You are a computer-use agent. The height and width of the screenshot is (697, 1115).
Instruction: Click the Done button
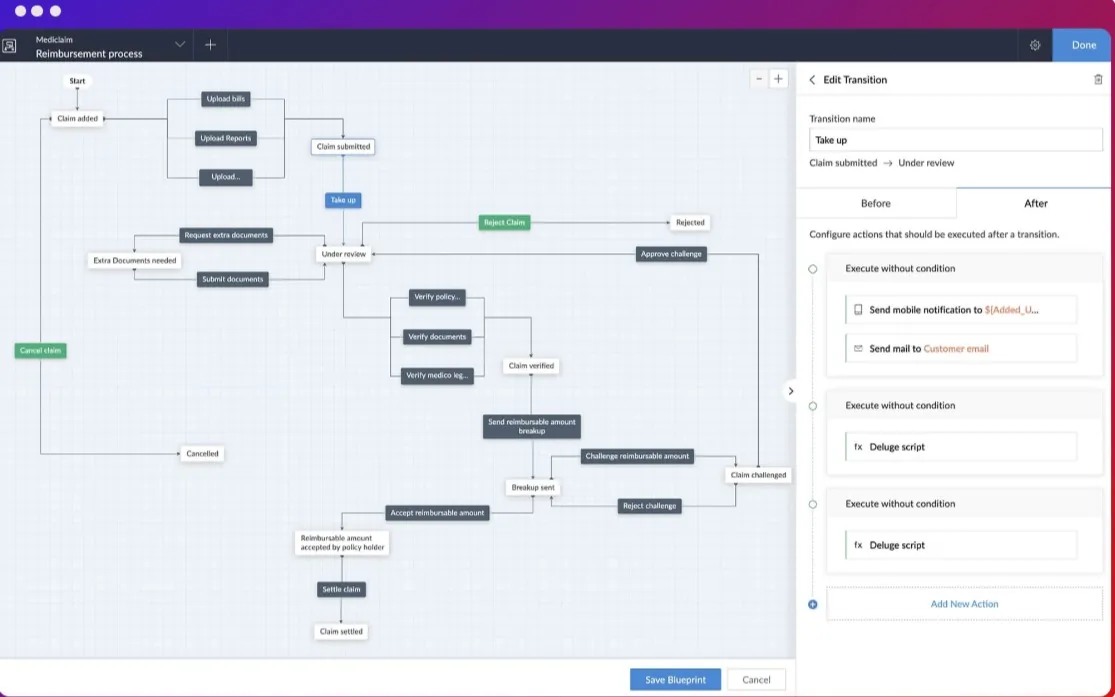click(x=1083, y=45)
